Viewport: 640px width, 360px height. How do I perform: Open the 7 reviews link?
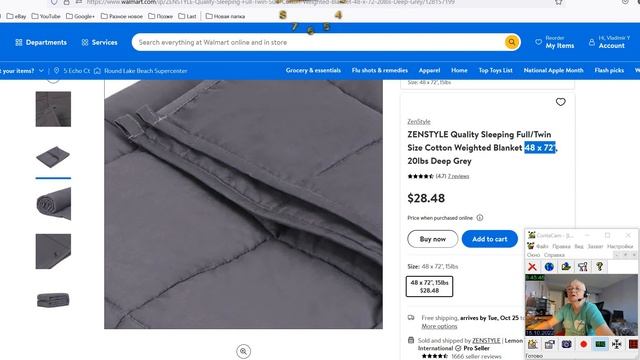point(458,176)
